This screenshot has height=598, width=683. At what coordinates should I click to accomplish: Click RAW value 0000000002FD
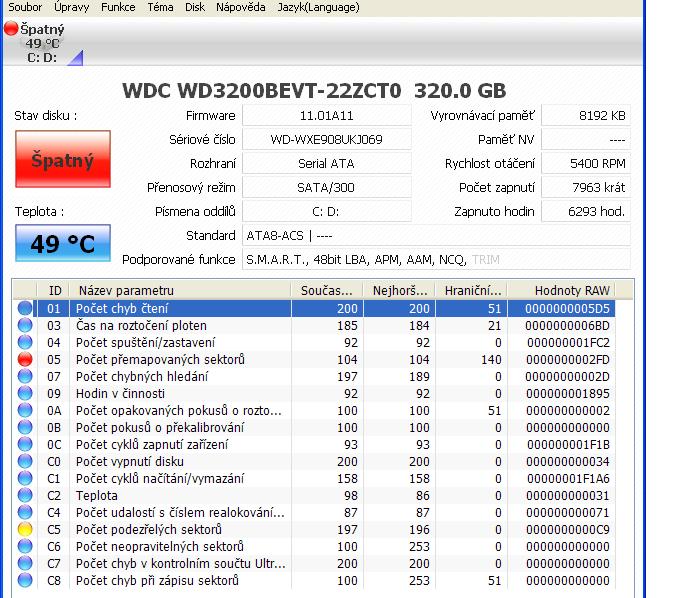[x=568, y=359]
